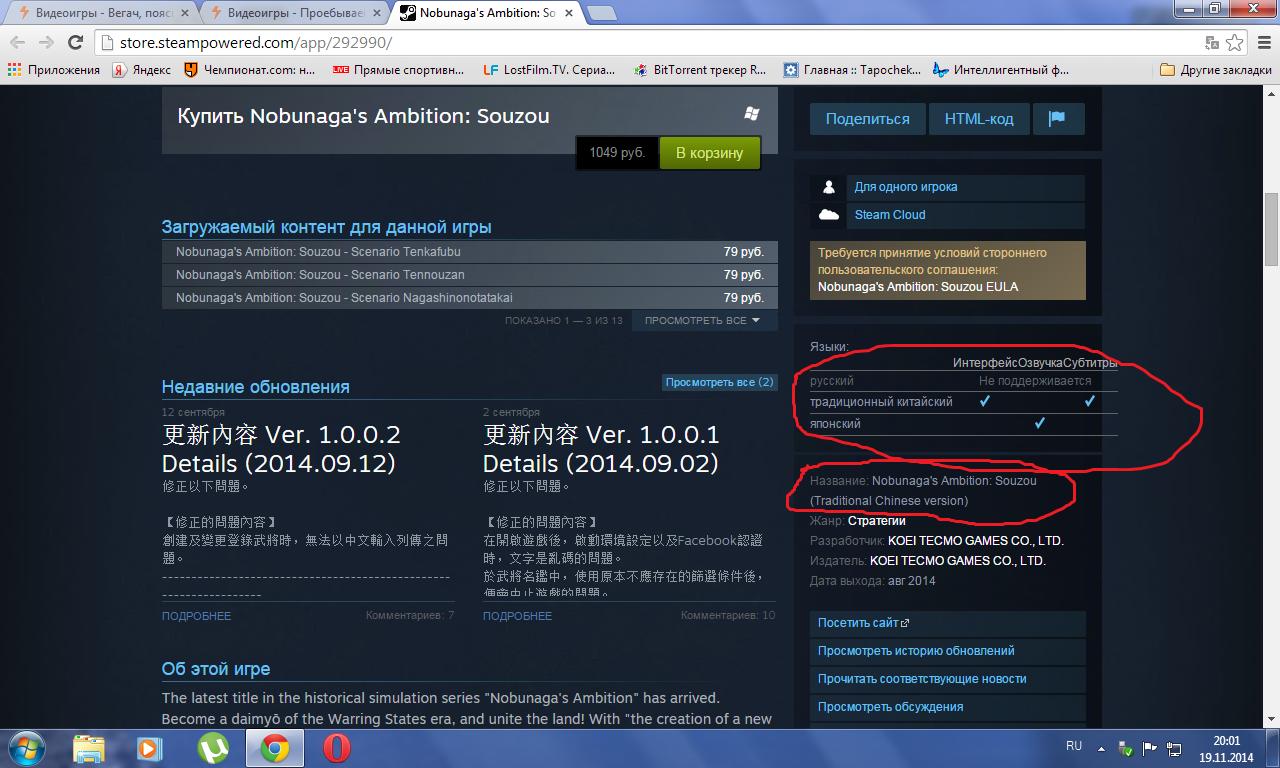Add the game to cart with В корзину

click(x=709, y=153)
